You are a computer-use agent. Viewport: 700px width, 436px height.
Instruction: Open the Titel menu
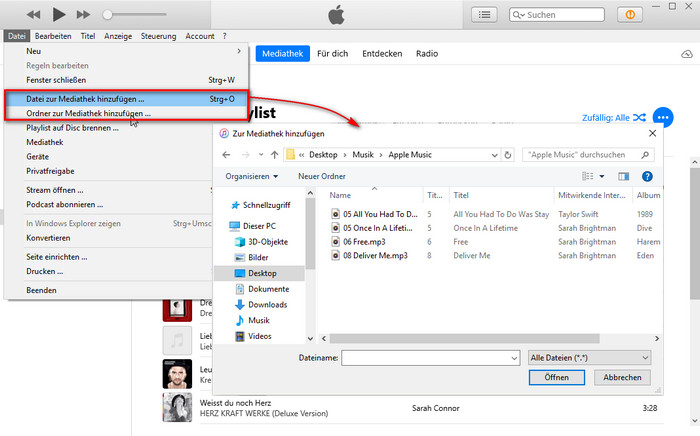click(88, 36)
